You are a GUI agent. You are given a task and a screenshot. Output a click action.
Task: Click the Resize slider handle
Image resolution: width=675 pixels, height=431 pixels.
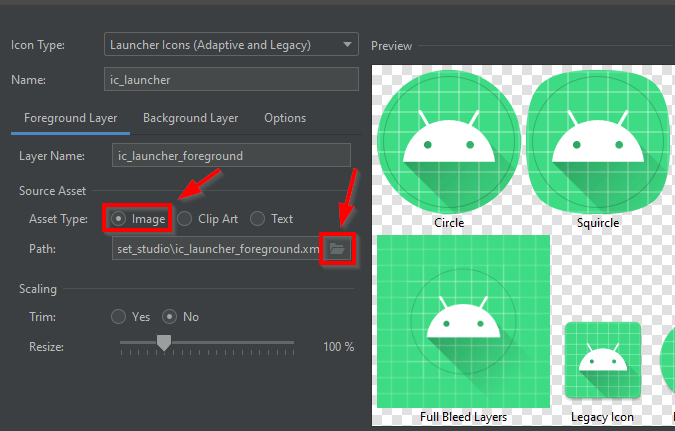164,343
